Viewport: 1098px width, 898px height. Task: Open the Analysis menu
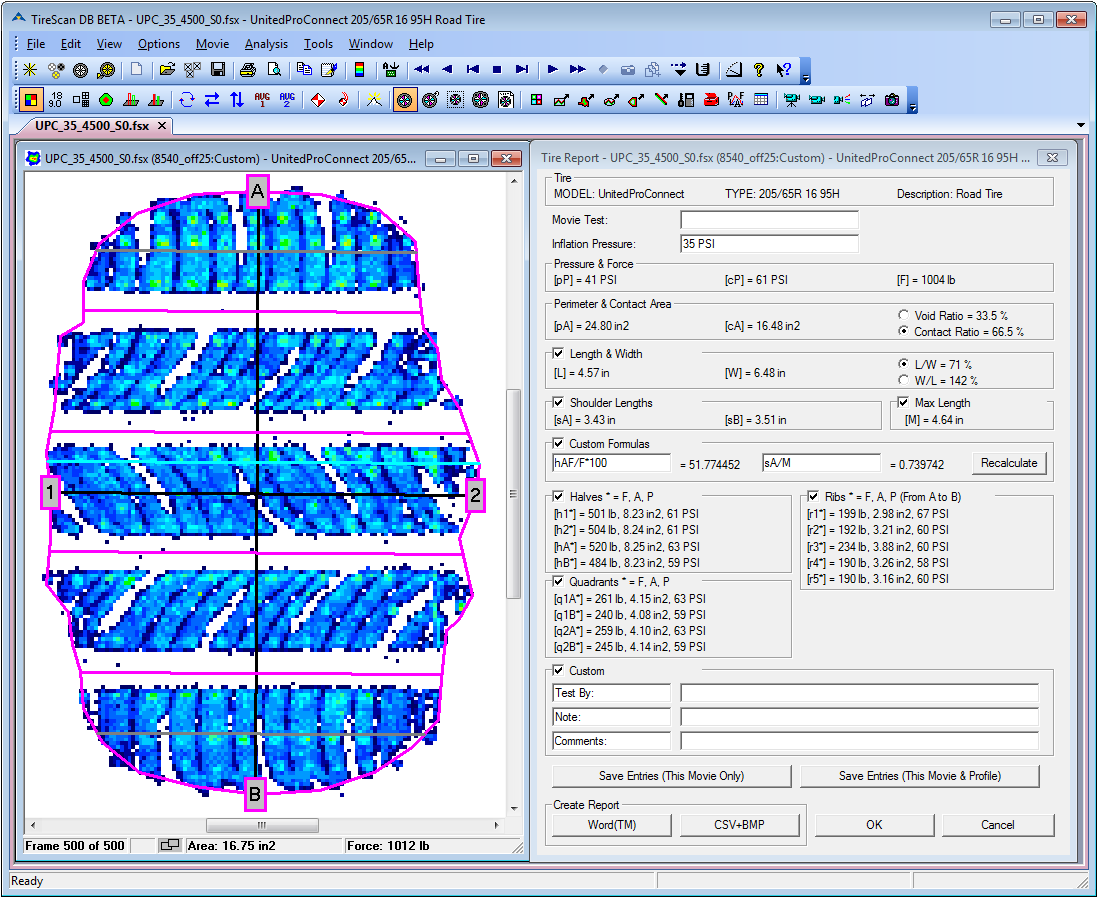coord(266,43)
